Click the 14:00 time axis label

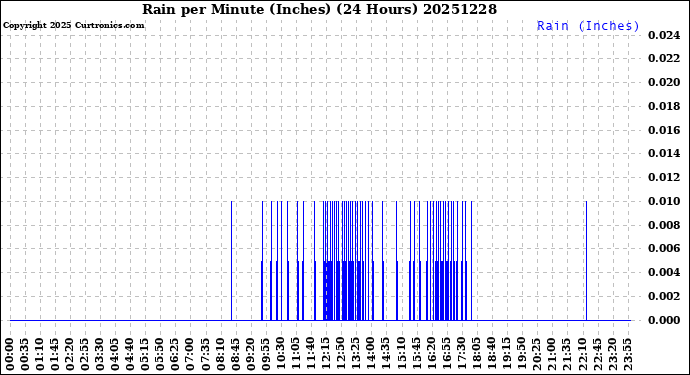[371, 355]
